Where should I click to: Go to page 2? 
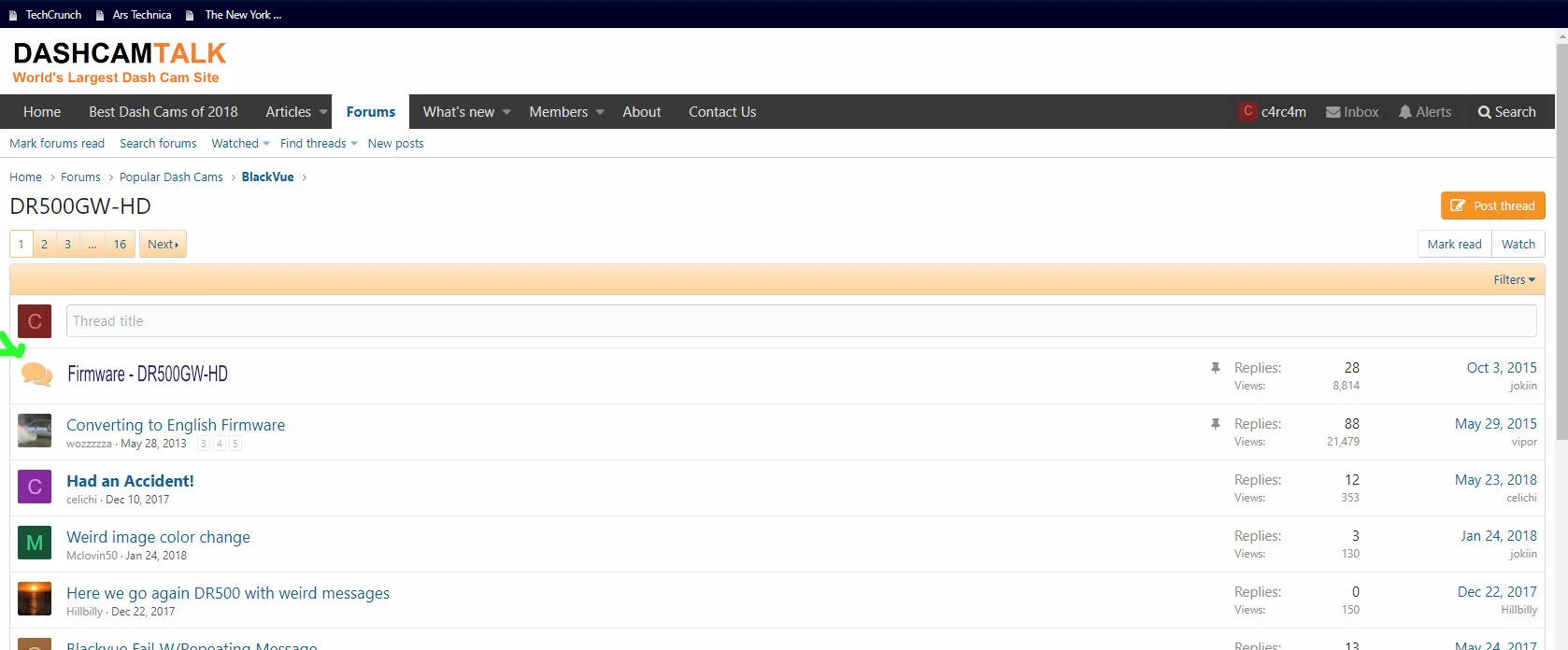coord(44,245)
